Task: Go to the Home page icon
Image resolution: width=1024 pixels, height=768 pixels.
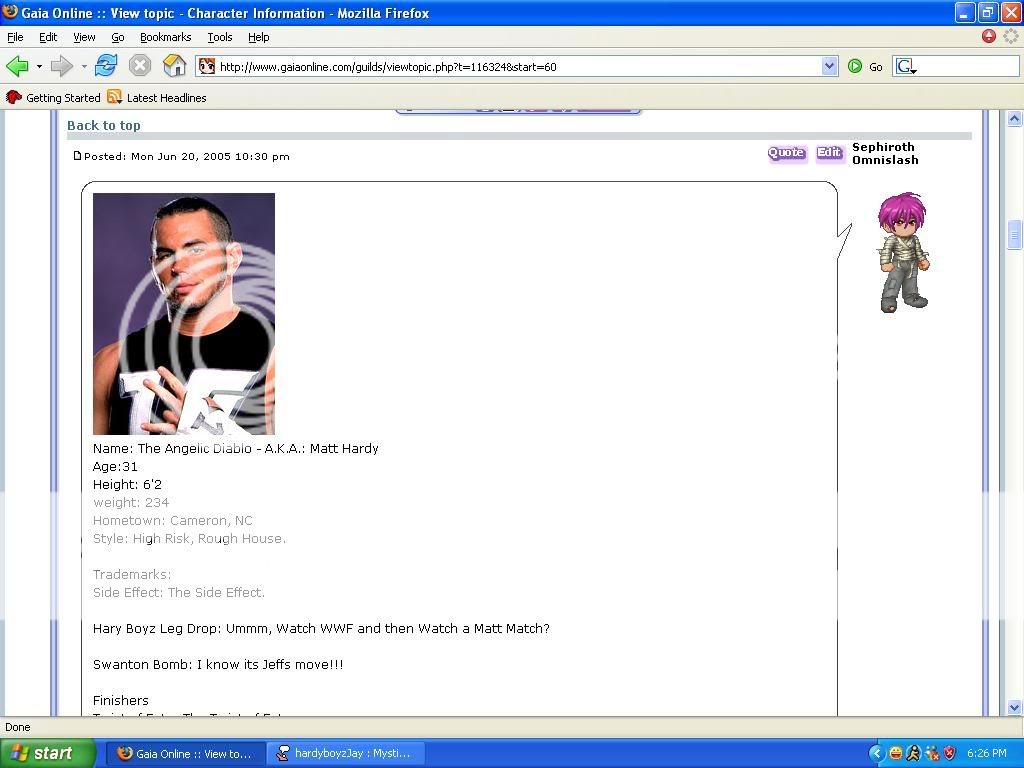Action: coord(174,66)
